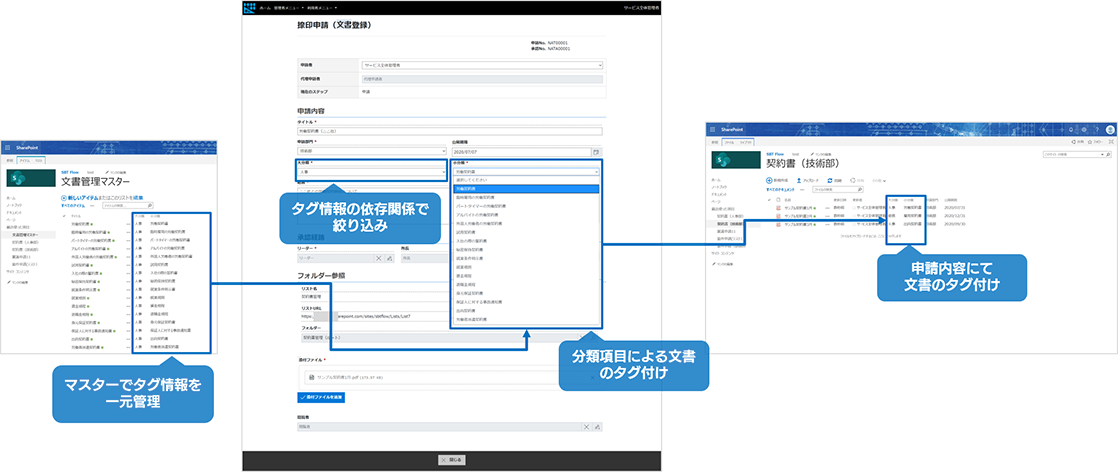The height and width of the screenshot is (472, 1118).
Task: Click the ホーム link in the form's top bar
Action: (x=265, y=8)
